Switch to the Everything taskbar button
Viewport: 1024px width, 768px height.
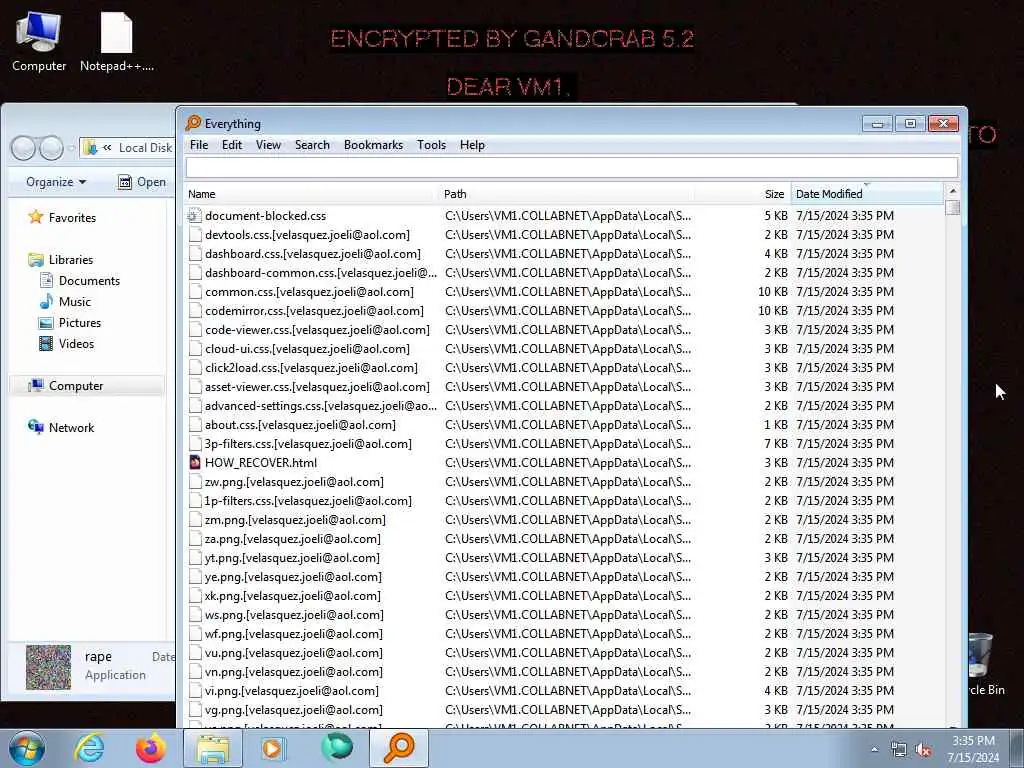pos(399,748)
